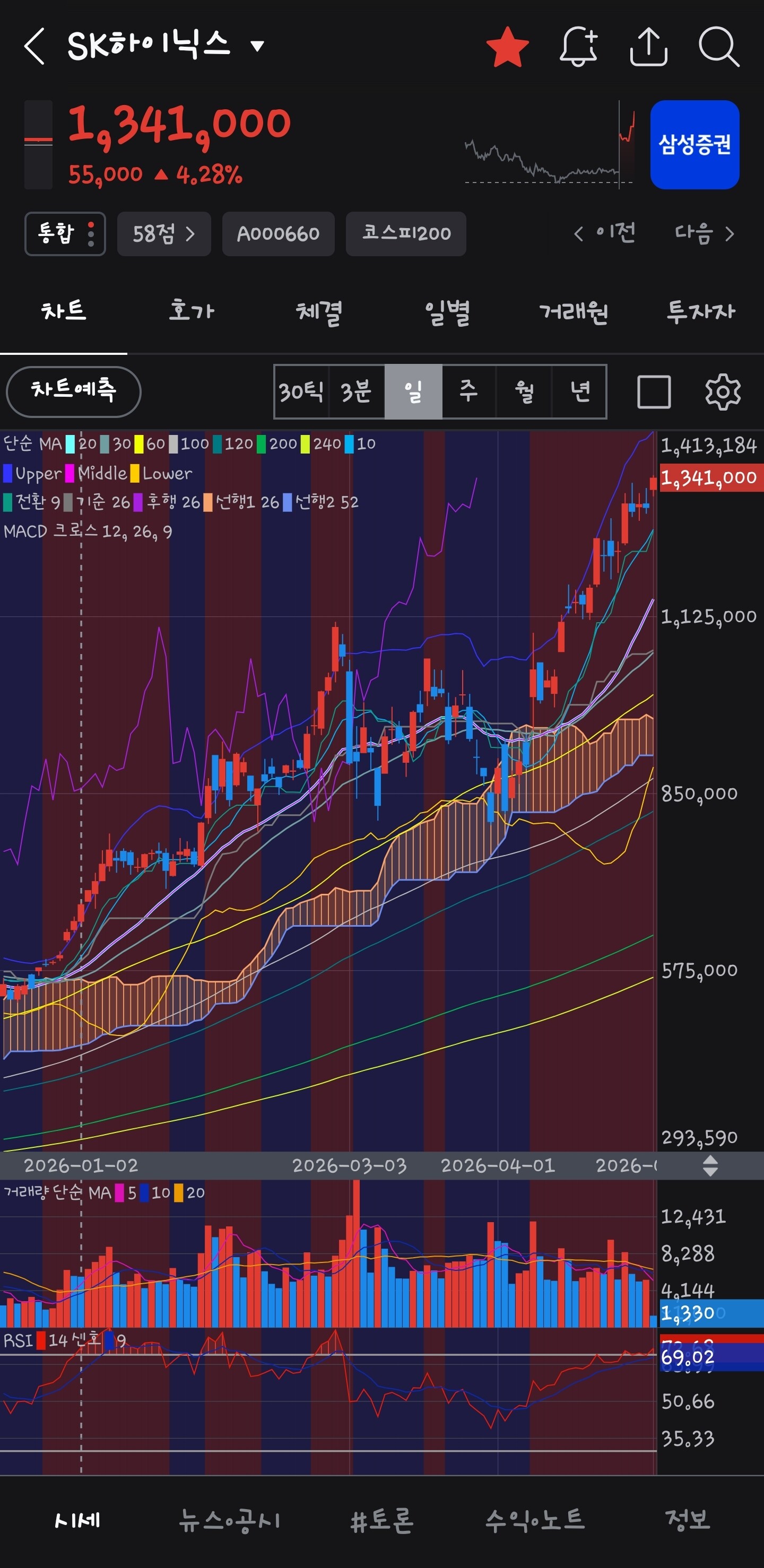Select the 주 weekly chart interval
Screen dimensions: 764x1568
point(468,391)
